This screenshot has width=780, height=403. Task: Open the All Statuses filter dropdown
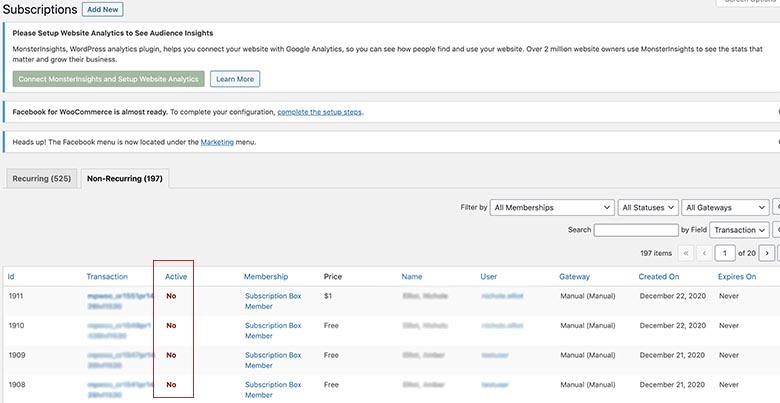coord(648,207)
